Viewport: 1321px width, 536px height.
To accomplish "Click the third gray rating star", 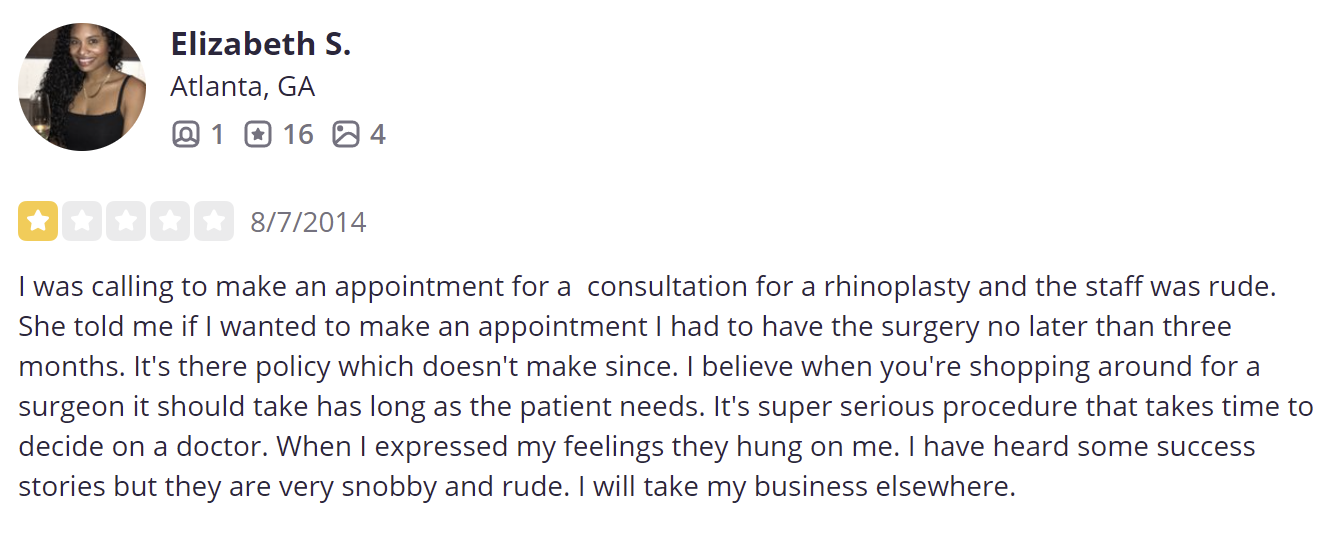I will coord(126,221).
